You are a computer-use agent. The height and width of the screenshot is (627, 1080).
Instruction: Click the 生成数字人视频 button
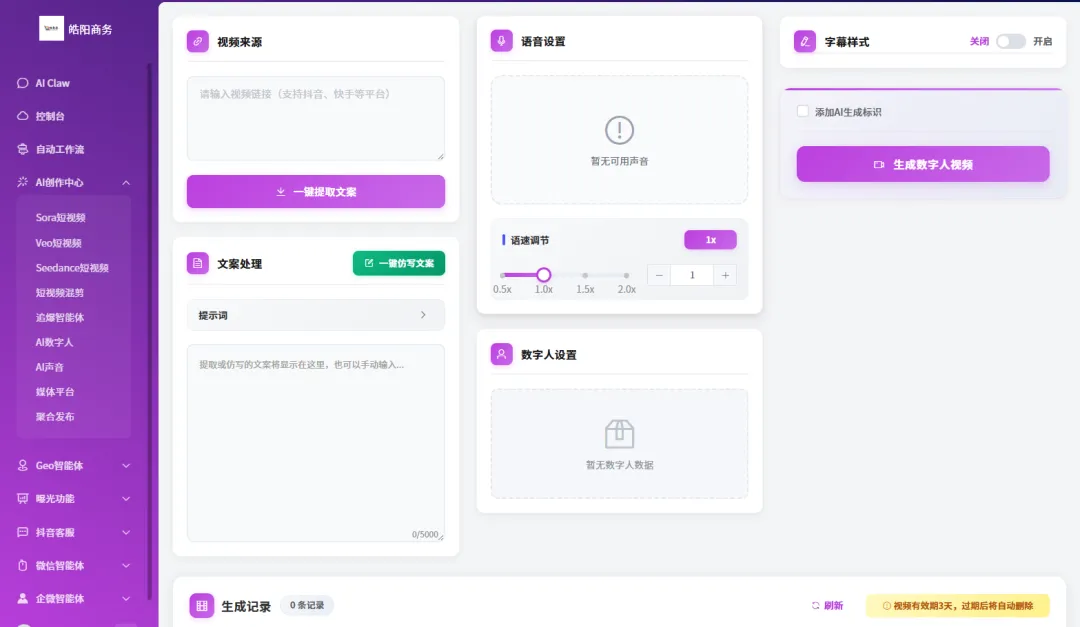coord(922,163)
